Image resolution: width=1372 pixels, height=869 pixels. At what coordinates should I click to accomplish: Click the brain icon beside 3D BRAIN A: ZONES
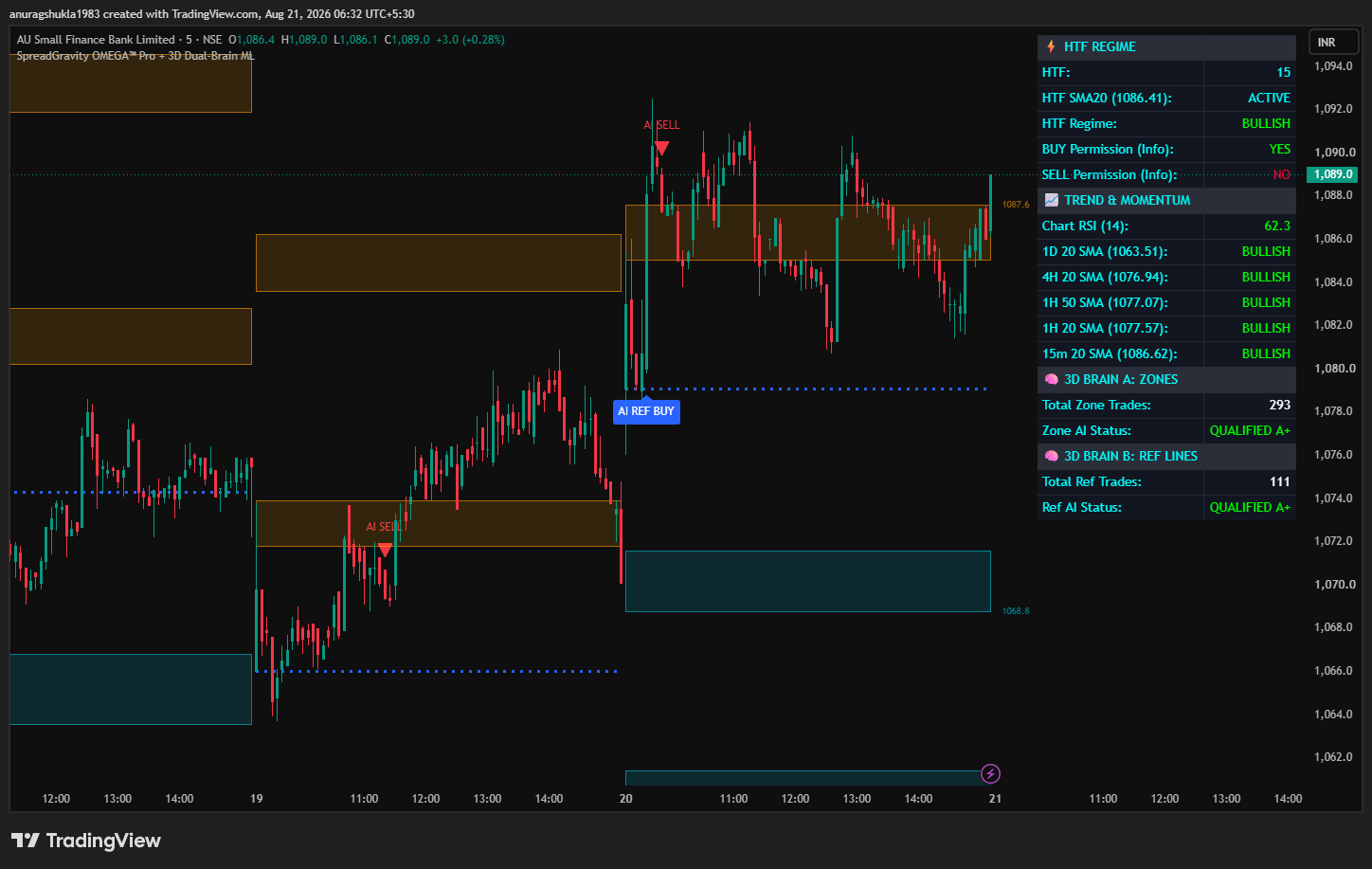(x=1052, y=379)
